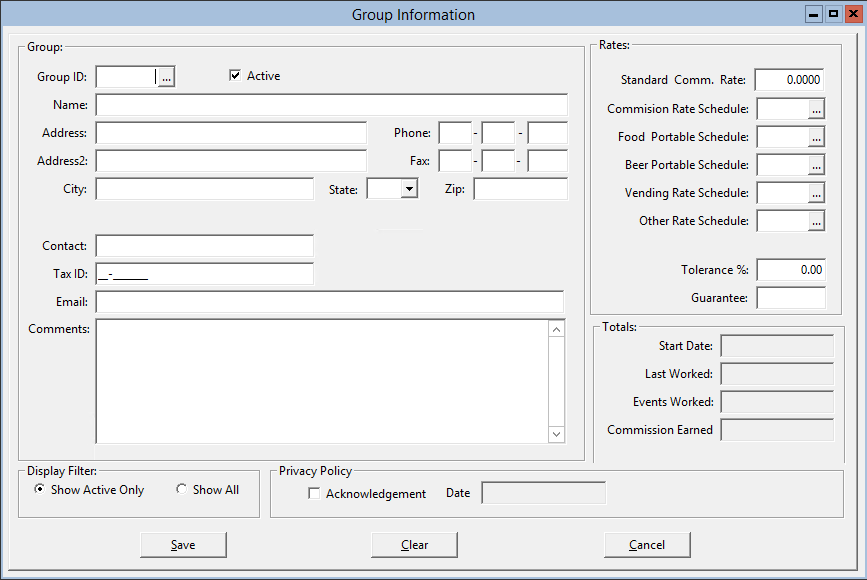Select Show Active Only filter option
Screen dimensions: 867x580
pyautogui.click(x=40, y=490)
